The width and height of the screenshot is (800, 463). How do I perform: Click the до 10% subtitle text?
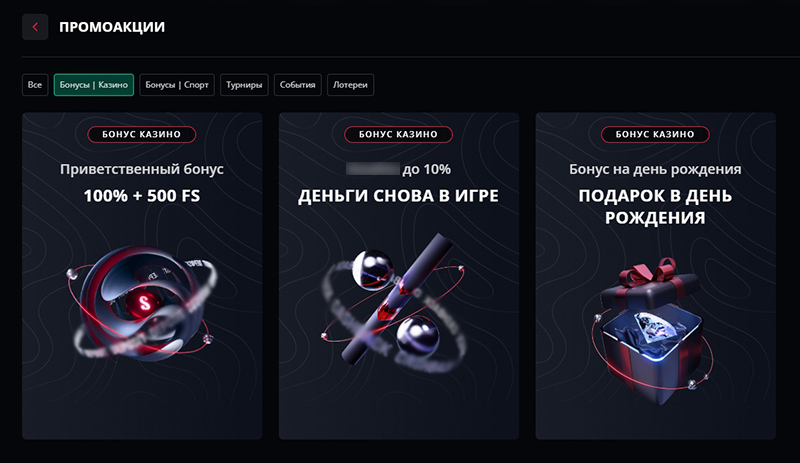click(x=427, y=169)
